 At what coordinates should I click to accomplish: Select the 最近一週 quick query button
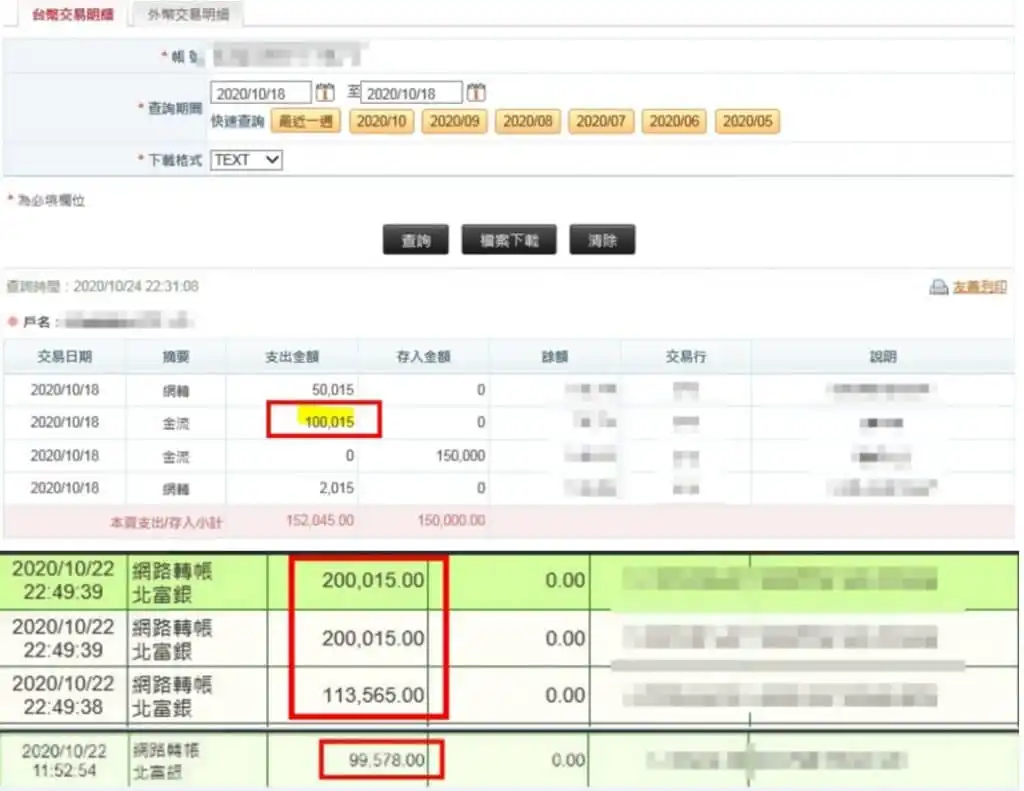pos(305,120)
